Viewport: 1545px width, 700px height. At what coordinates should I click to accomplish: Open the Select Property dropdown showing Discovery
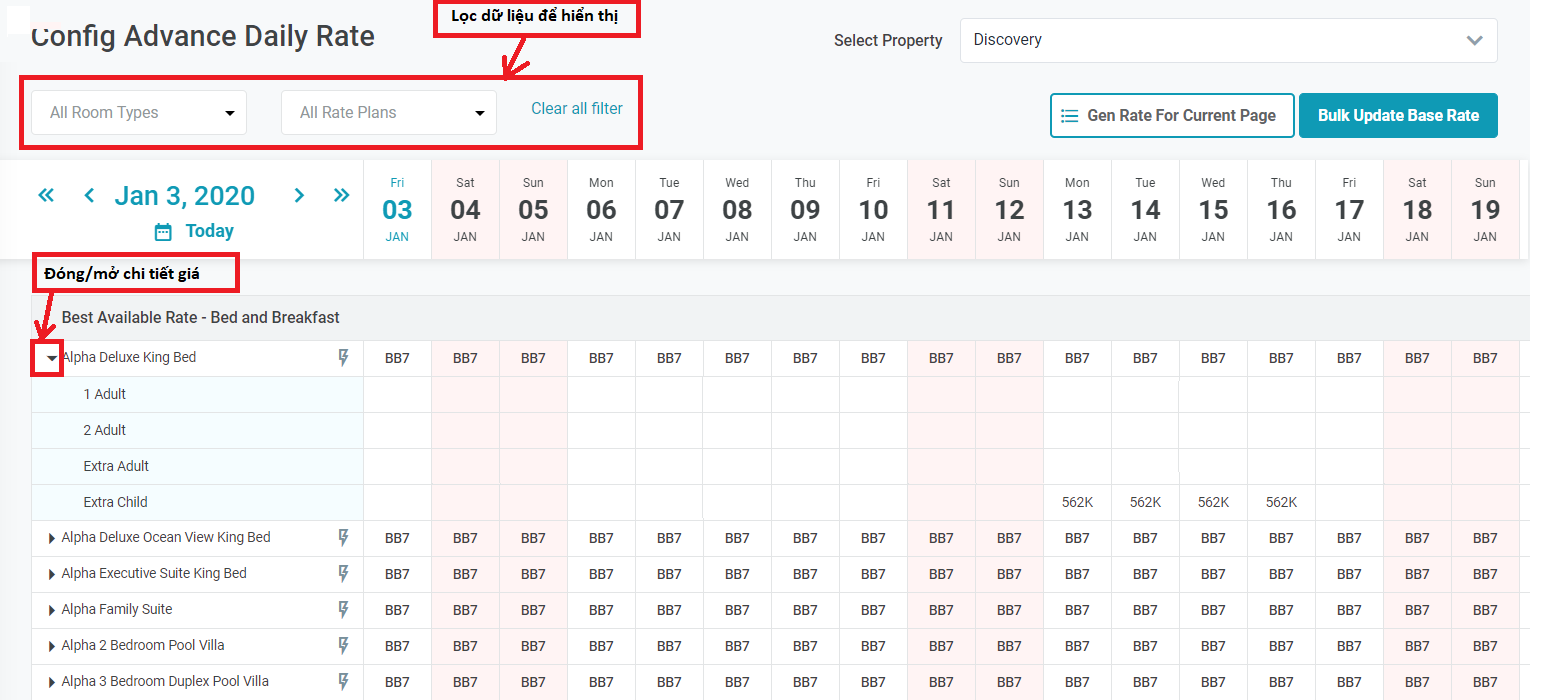click(1228, 41)
